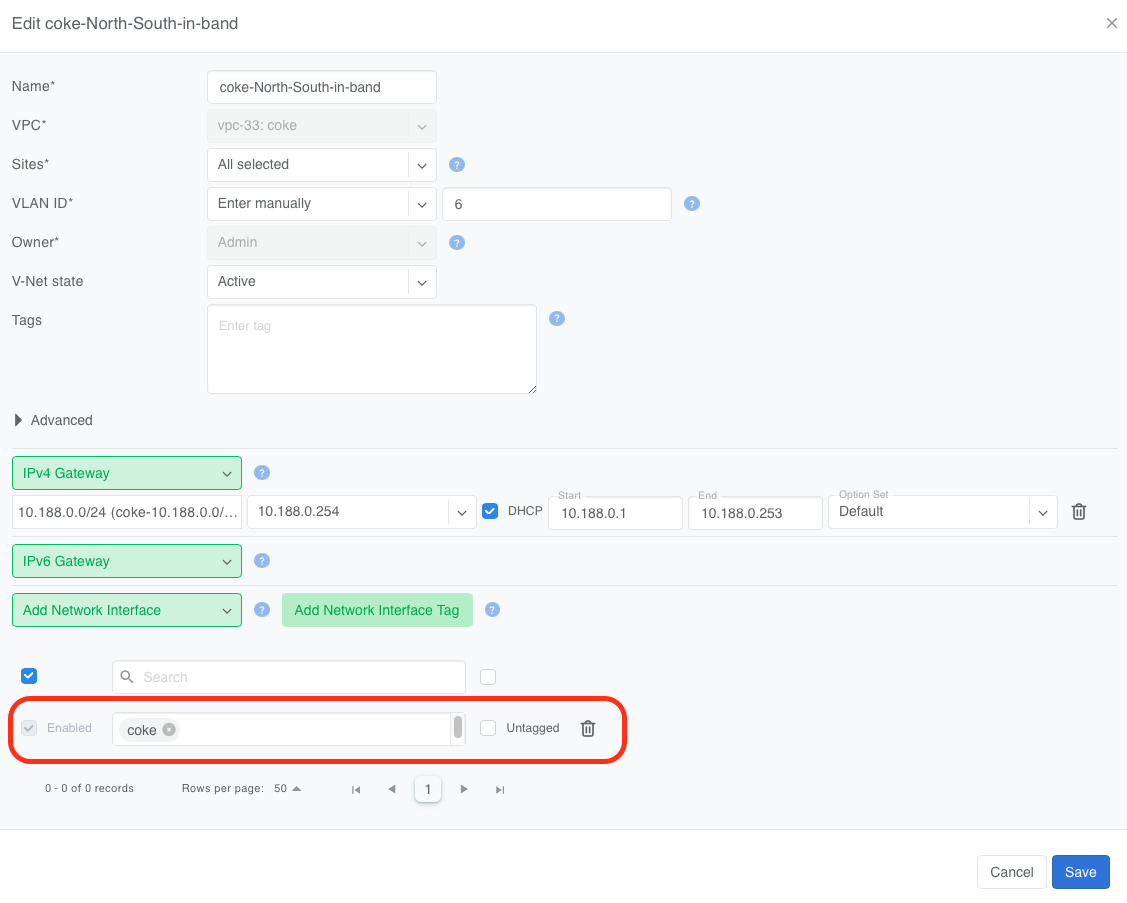Image resolution: width=1127 pixels, height=903 pixels.
Task: Expand the Advanced section
Action: pos(19,421)
